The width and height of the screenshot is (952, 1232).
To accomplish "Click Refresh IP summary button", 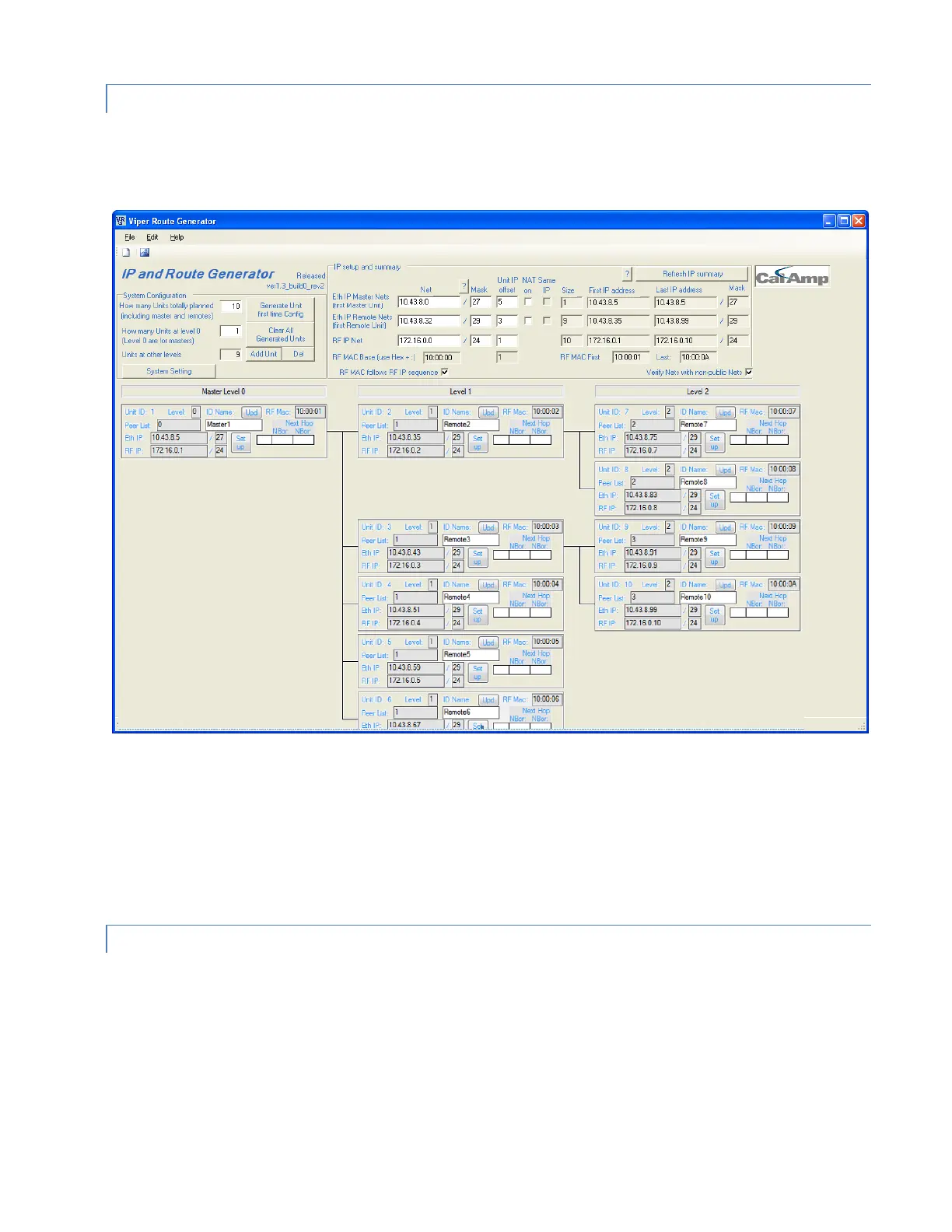I will pos(692,274).
